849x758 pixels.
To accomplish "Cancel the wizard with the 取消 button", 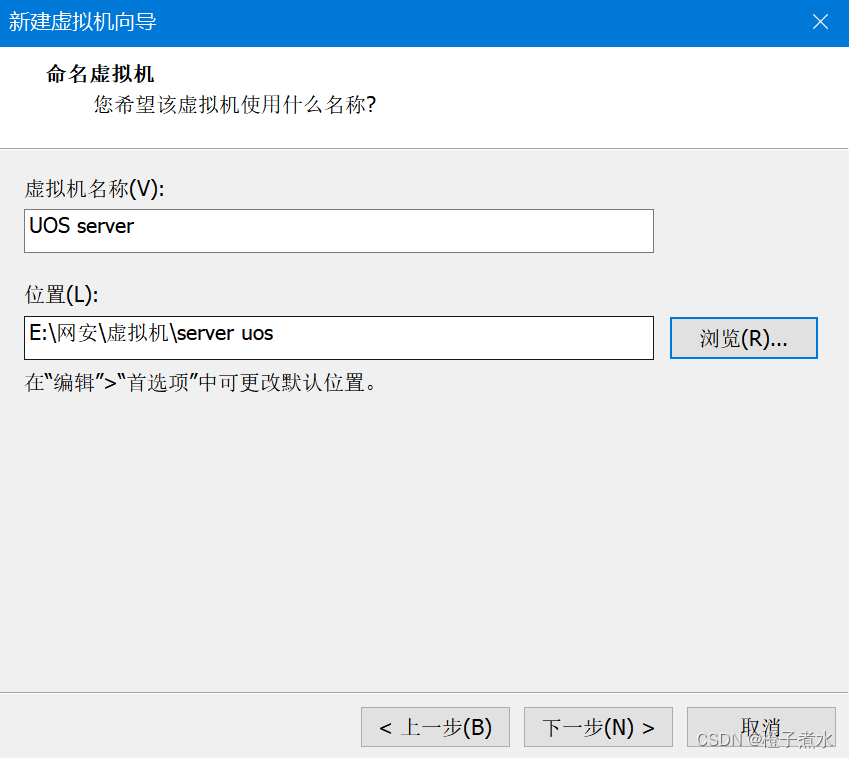I will (x=761, y=727).
